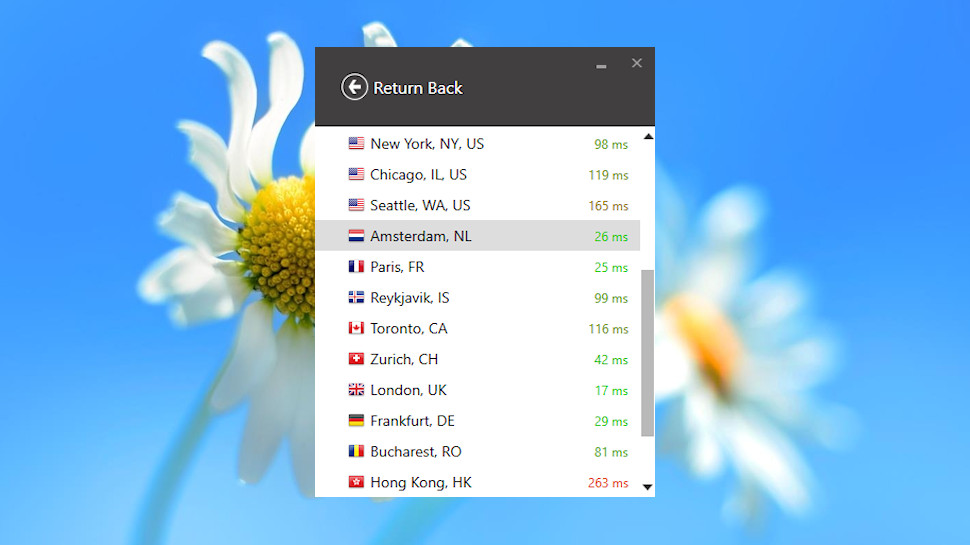Click the Hong Kong flag icon
The width and height of the screenshot is (970, 545).
356,482
